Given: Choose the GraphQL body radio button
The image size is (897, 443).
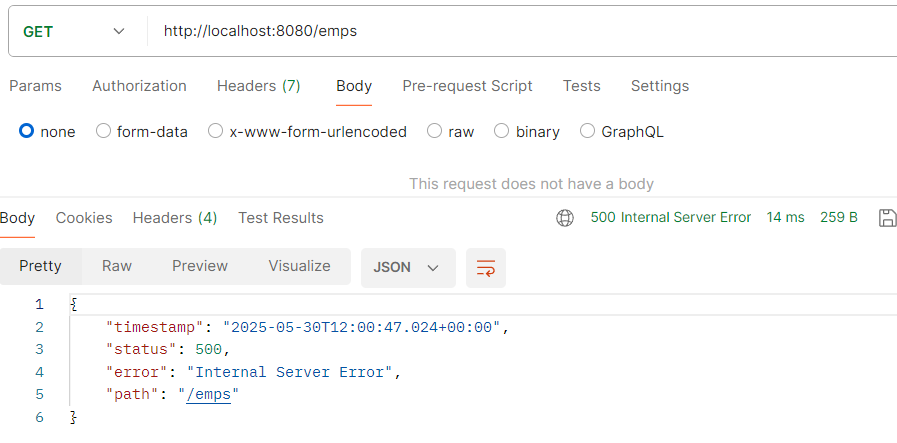Looking at the screenshot, I should click(x=587, y=132).
